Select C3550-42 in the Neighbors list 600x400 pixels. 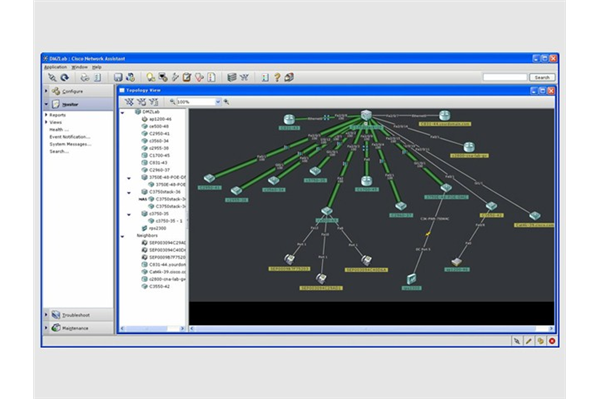point(159,286)
